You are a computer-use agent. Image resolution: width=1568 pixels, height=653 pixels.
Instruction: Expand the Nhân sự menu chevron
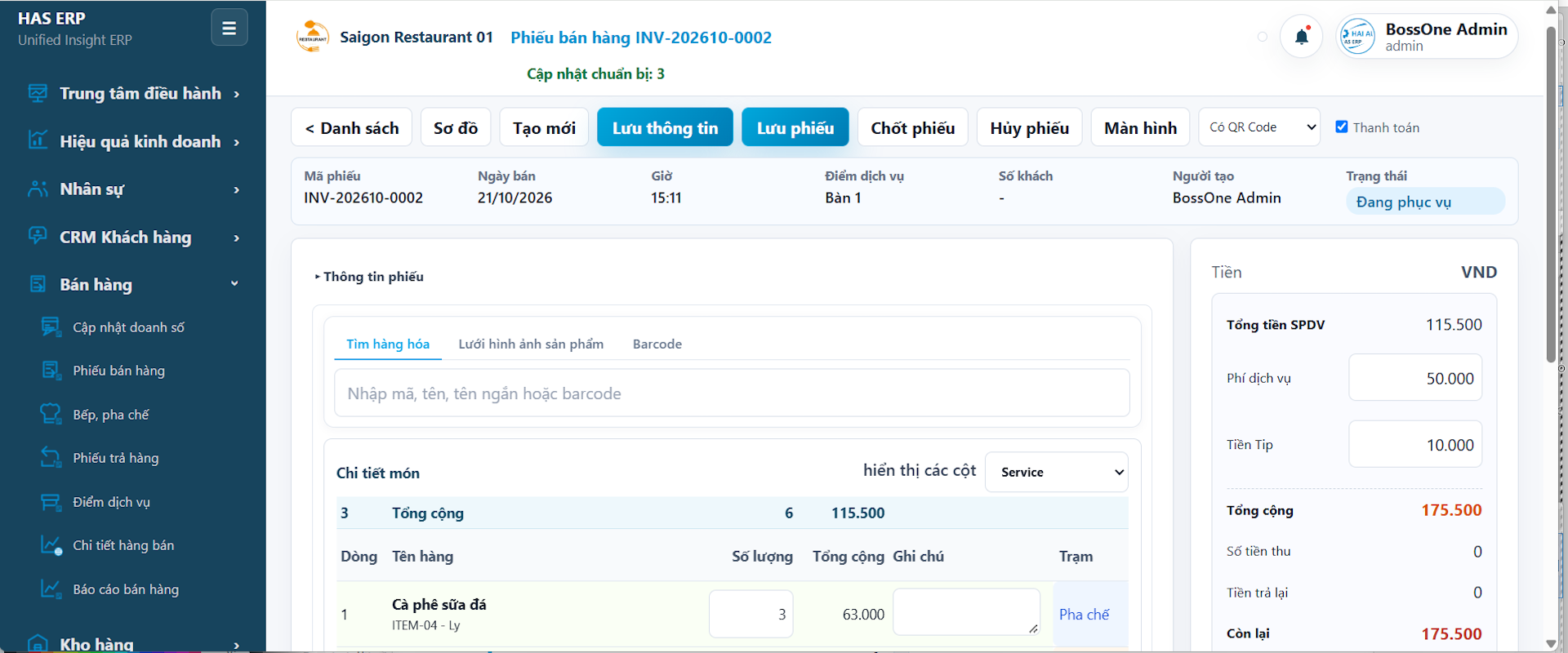click(x=237, y=189)
